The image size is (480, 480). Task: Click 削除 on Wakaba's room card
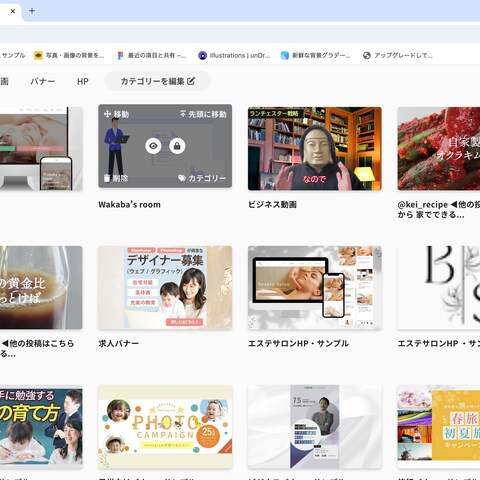116,178
